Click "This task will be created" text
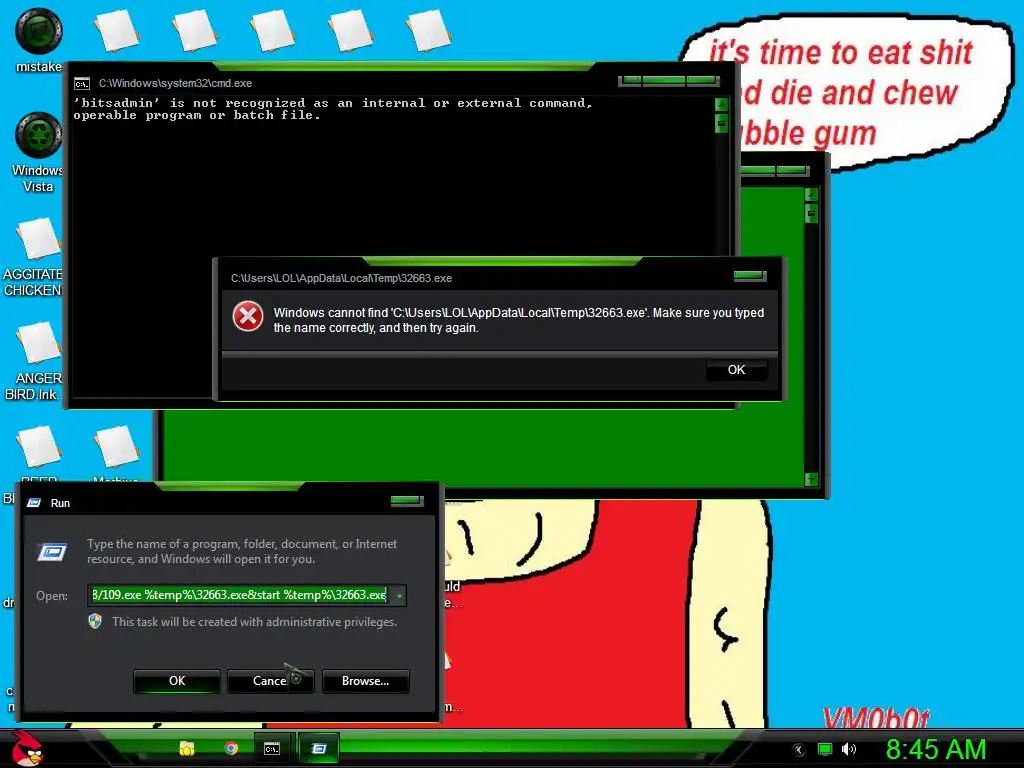 tap(254, 622)
